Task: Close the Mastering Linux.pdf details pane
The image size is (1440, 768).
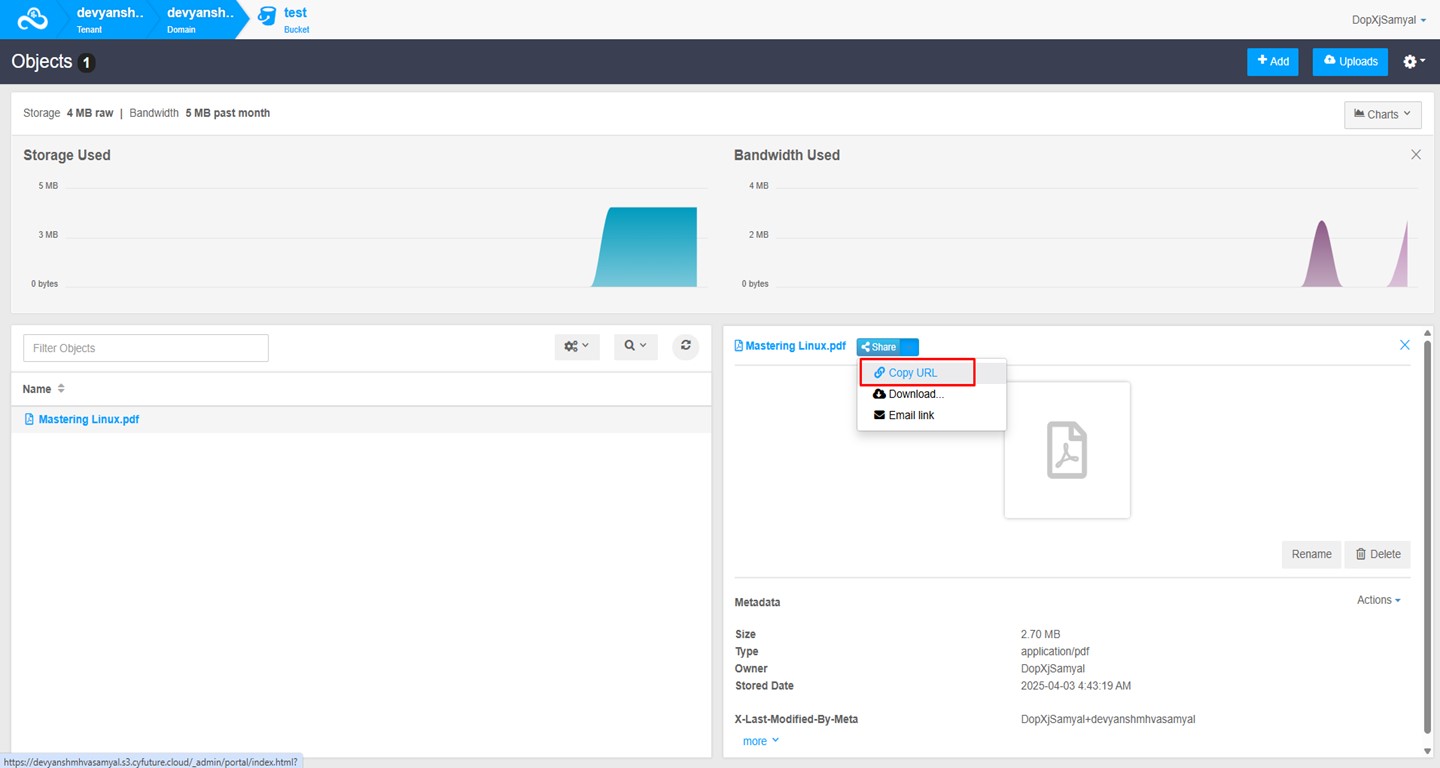Action: click(x=1404, y=345)
